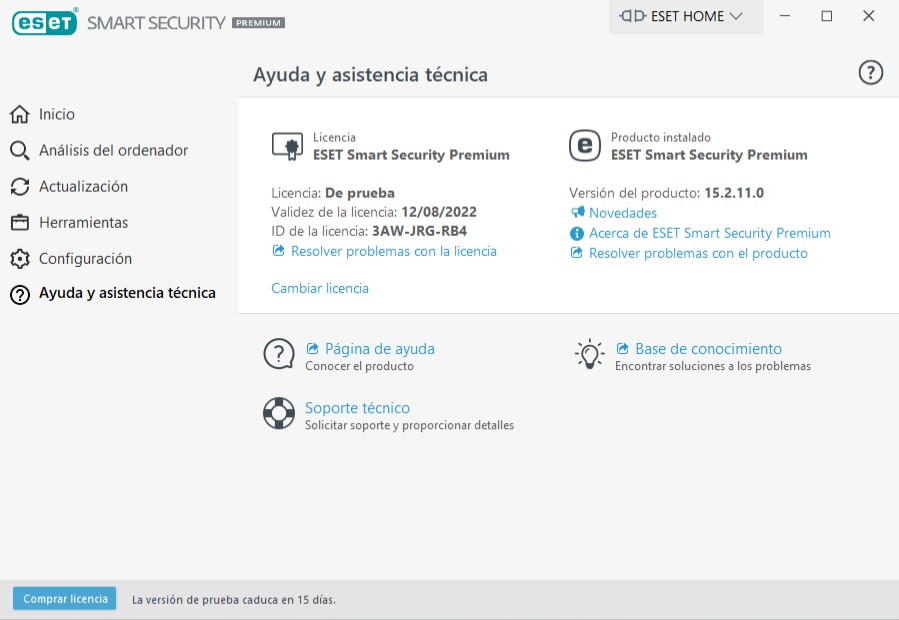
Task: Click the lifebuoy icon for Soporte técnico
Action: [279, 413]
